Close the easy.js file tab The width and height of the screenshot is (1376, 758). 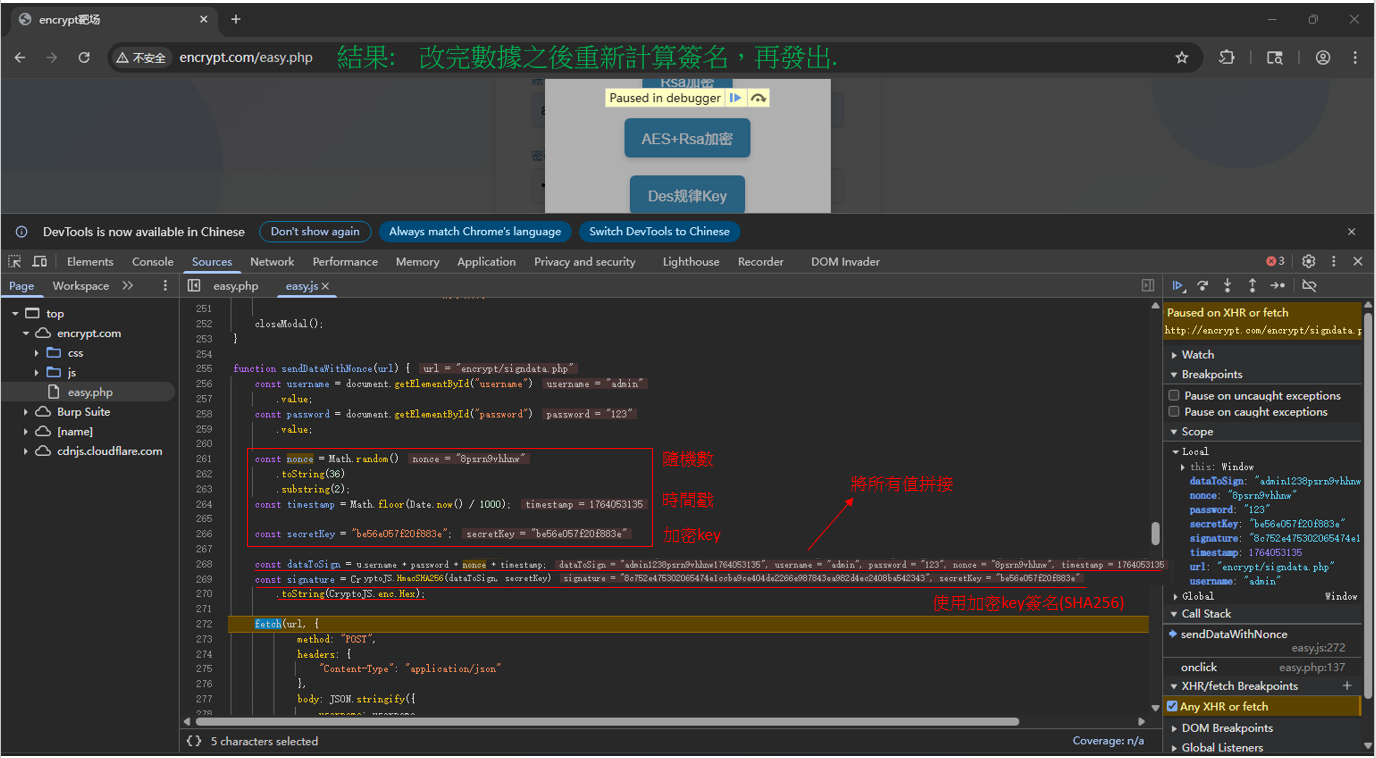(325, 286)
